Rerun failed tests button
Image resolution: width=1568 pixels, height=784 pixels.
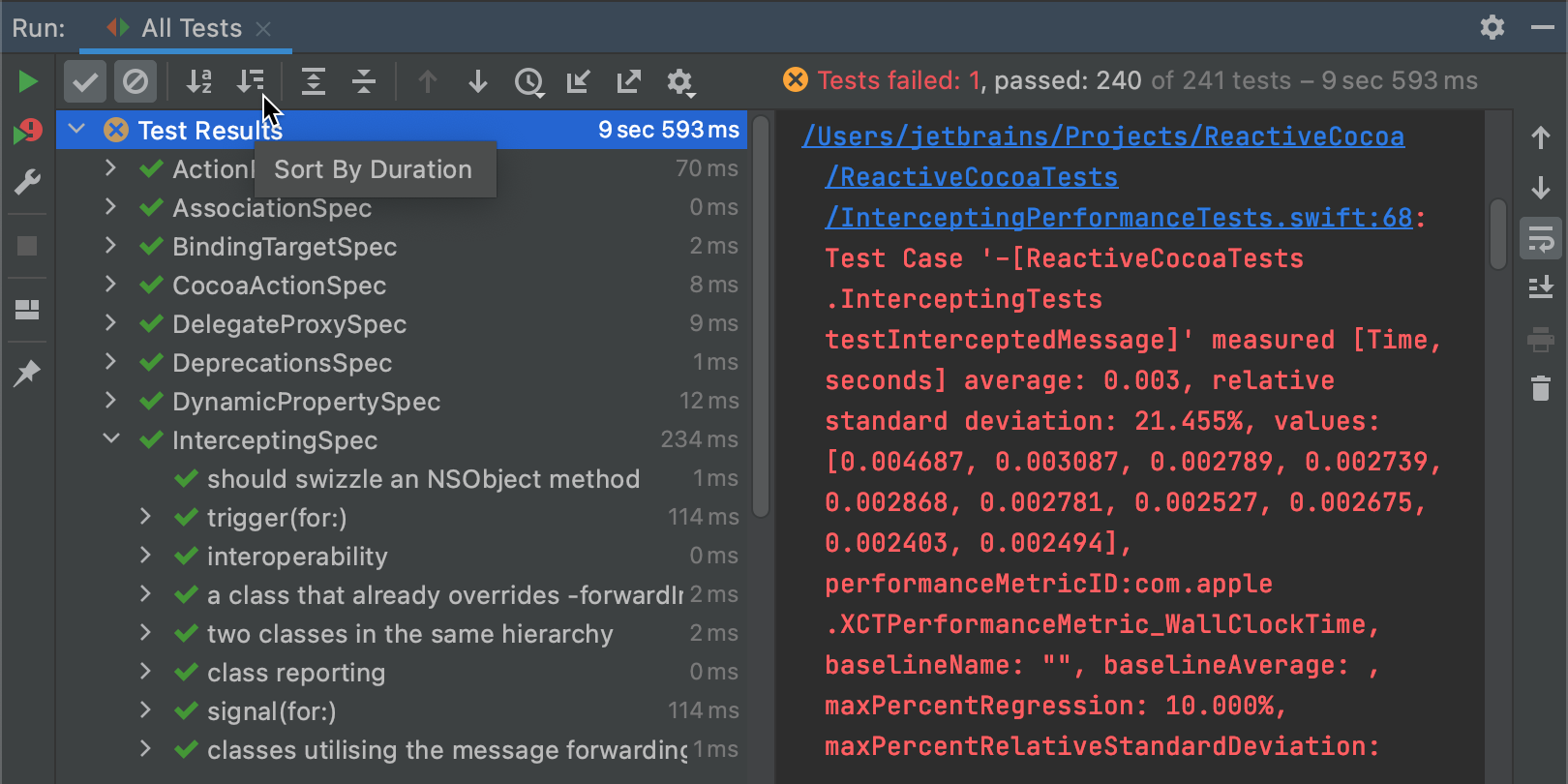click(x=27, y=132)
